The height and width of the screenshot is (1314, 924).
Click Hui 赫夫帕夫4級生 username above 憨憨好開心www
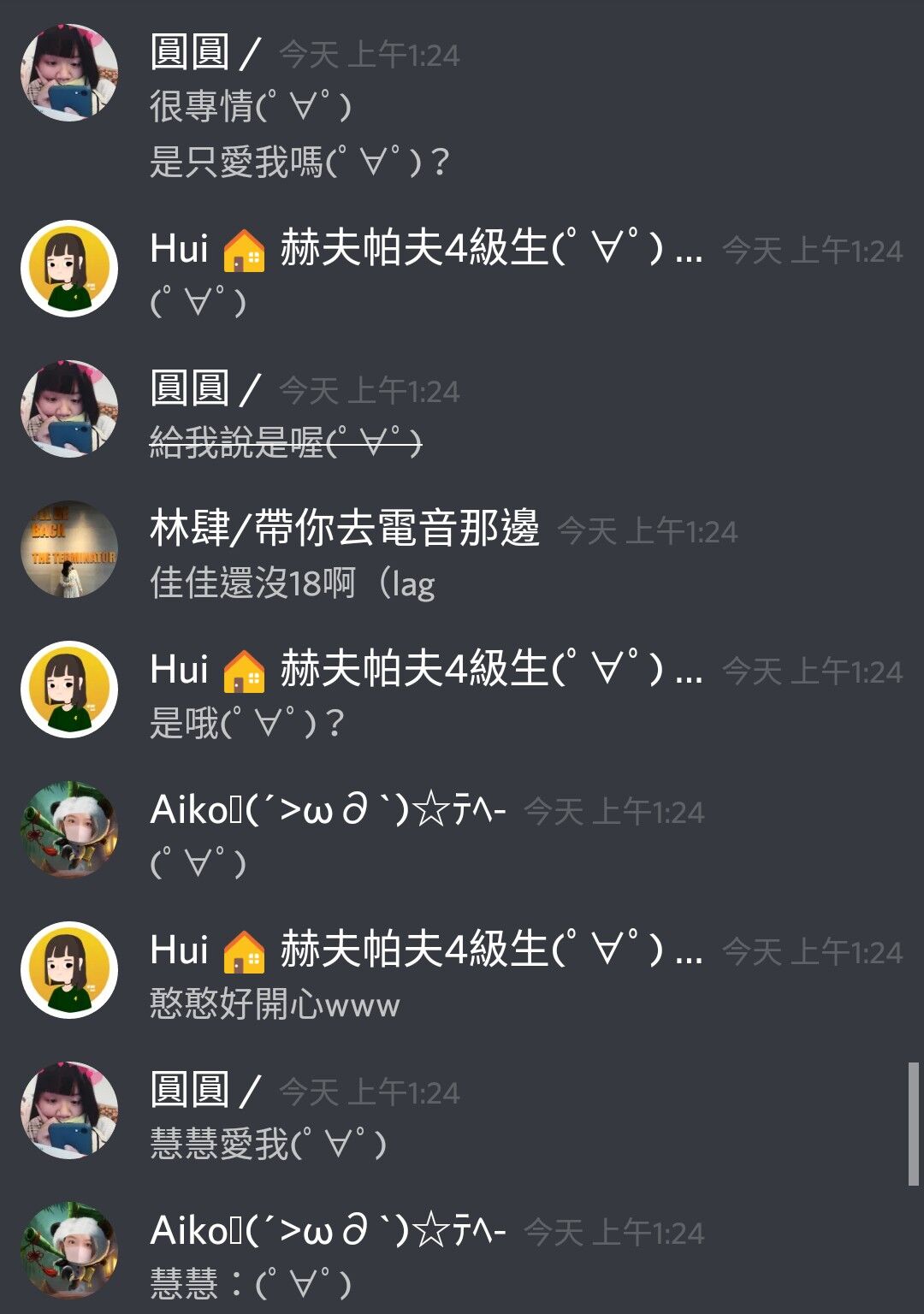click(x=426, y=951)
